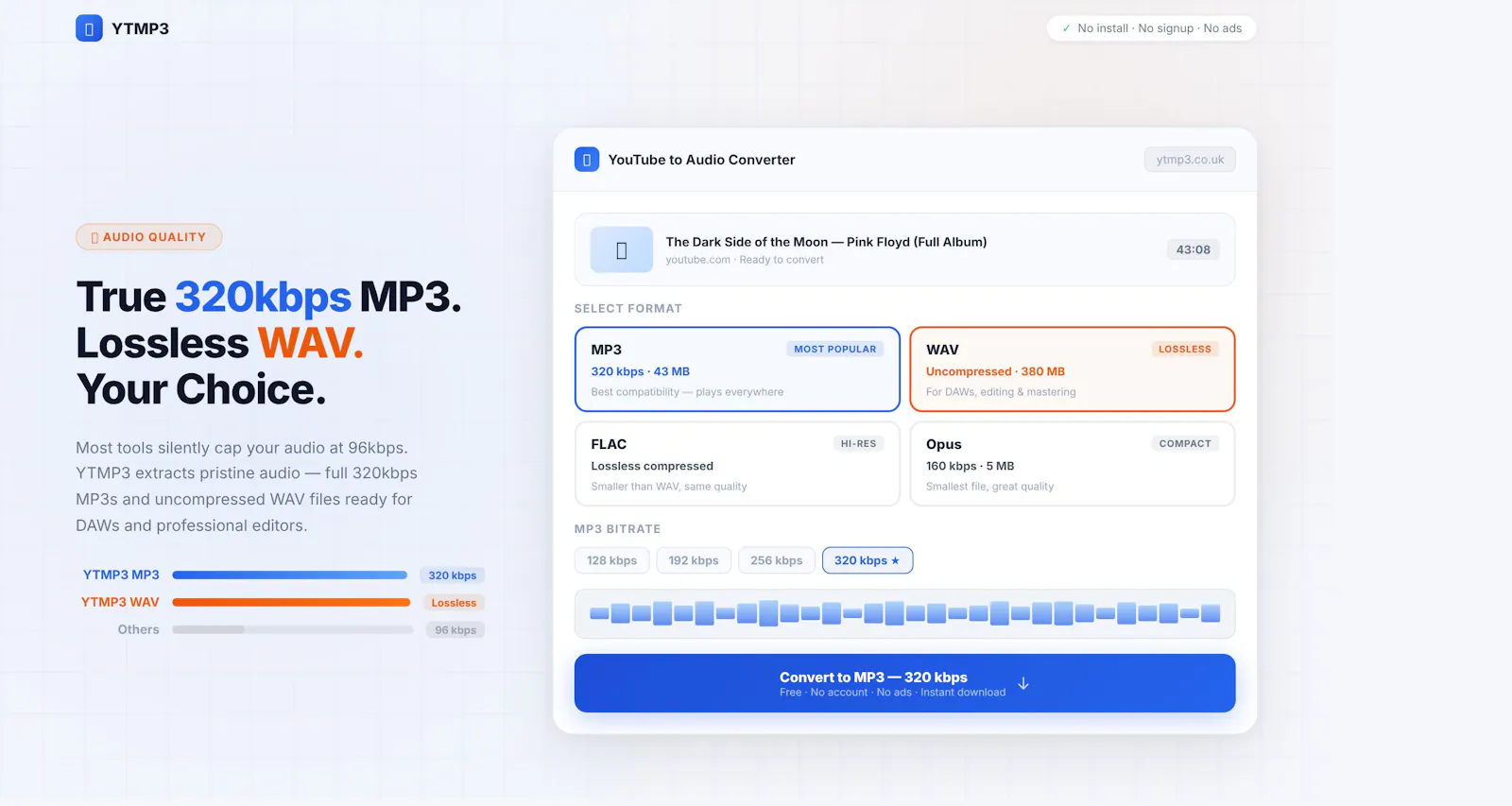Set bitrate to 256 kbps
The height and width of the screenshot is (806, 1512).
[777, 560]
